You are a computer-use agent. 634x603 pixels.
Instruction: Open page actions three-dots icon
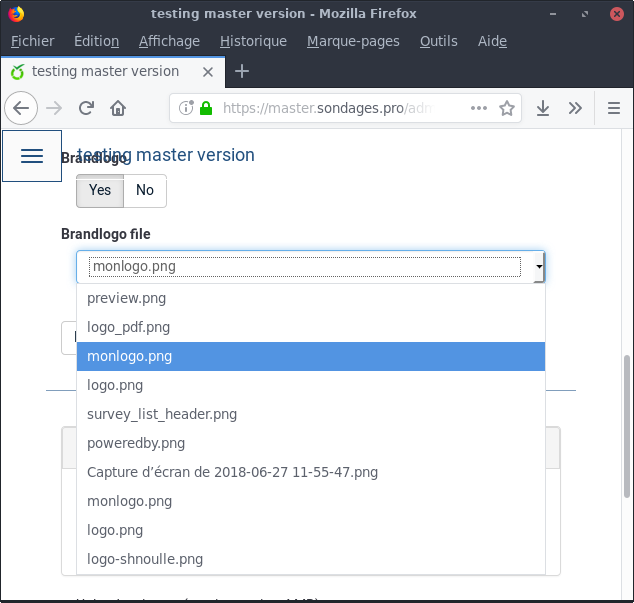479,108
